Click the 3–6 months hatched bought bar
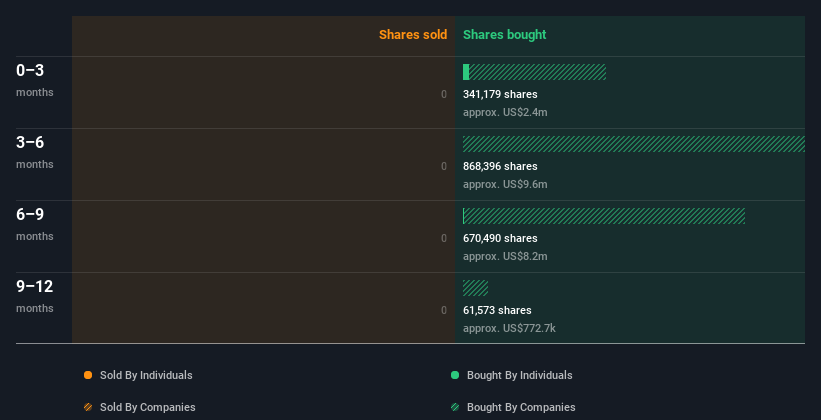 [633, 144]
